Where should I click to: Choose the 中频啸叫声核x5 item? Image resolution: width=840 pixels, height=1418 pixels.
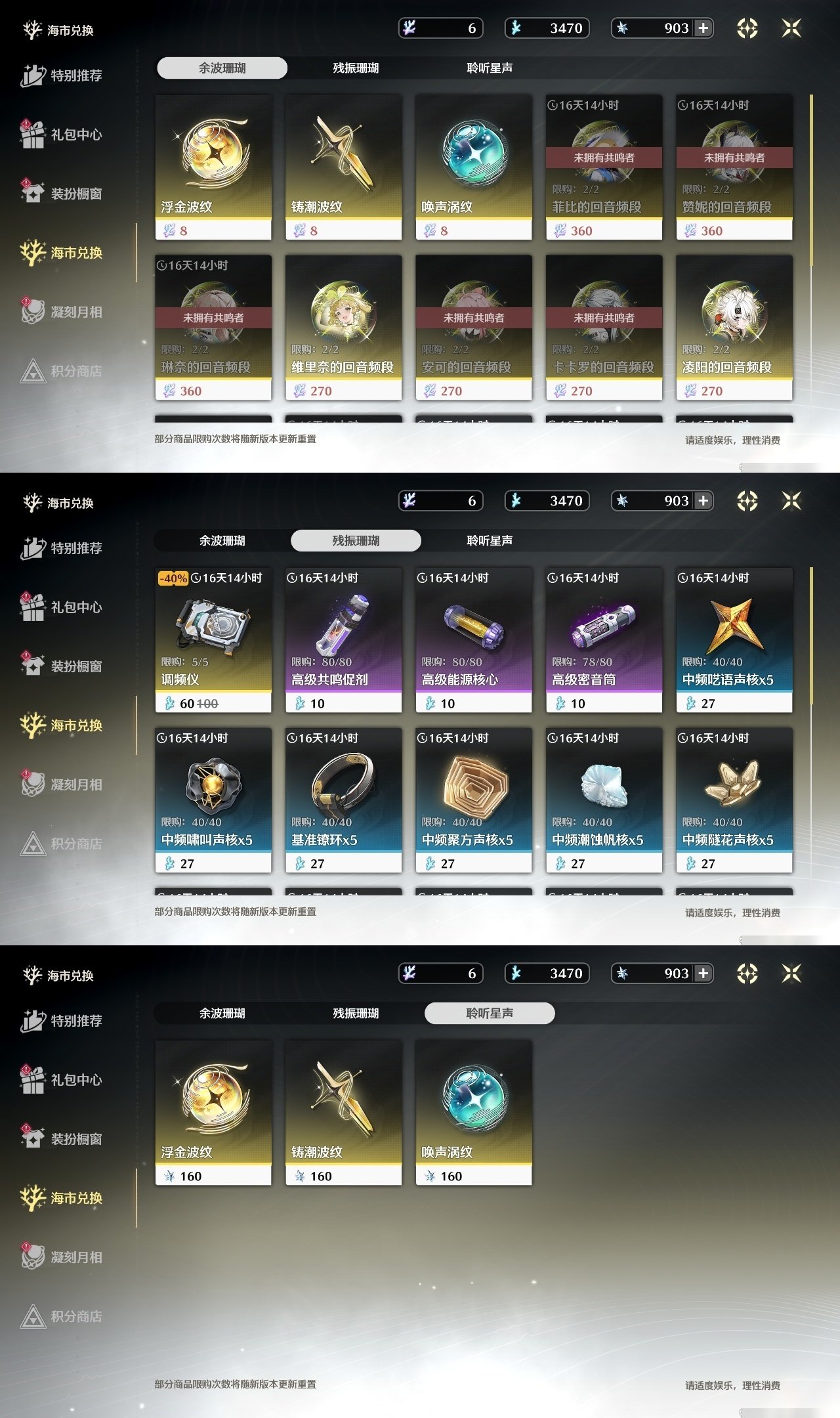(x=213, y=800)
